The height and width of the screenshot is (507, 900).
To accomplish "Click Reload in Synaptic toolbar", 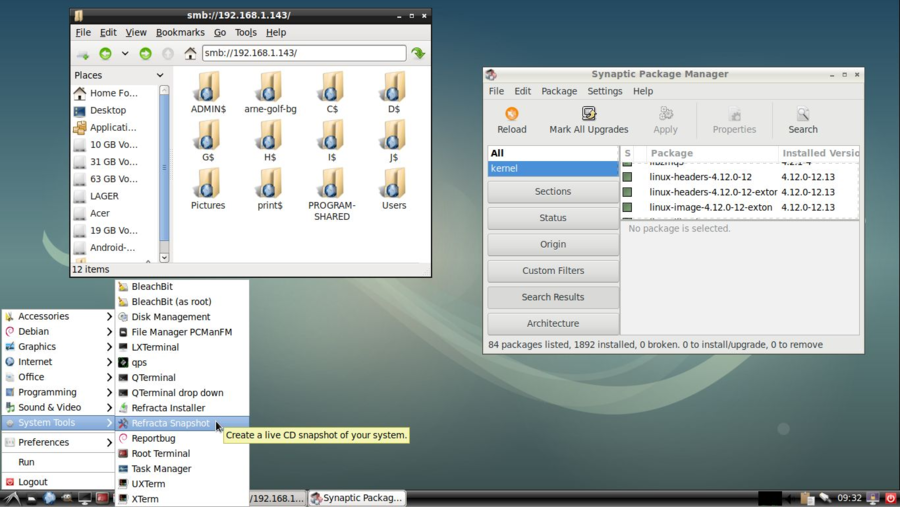I will click(x=511, y=121).
